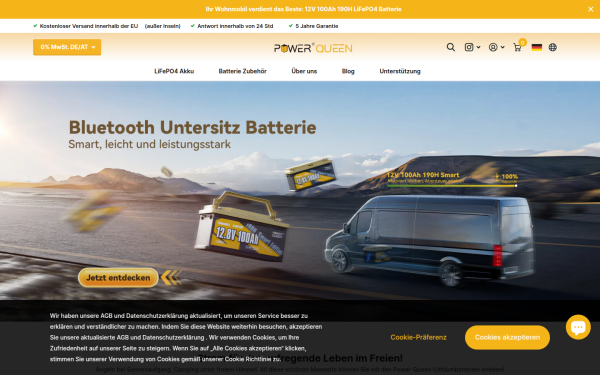Open the search magnifier icon
600x375 pixels.
(x=451, y=47)
